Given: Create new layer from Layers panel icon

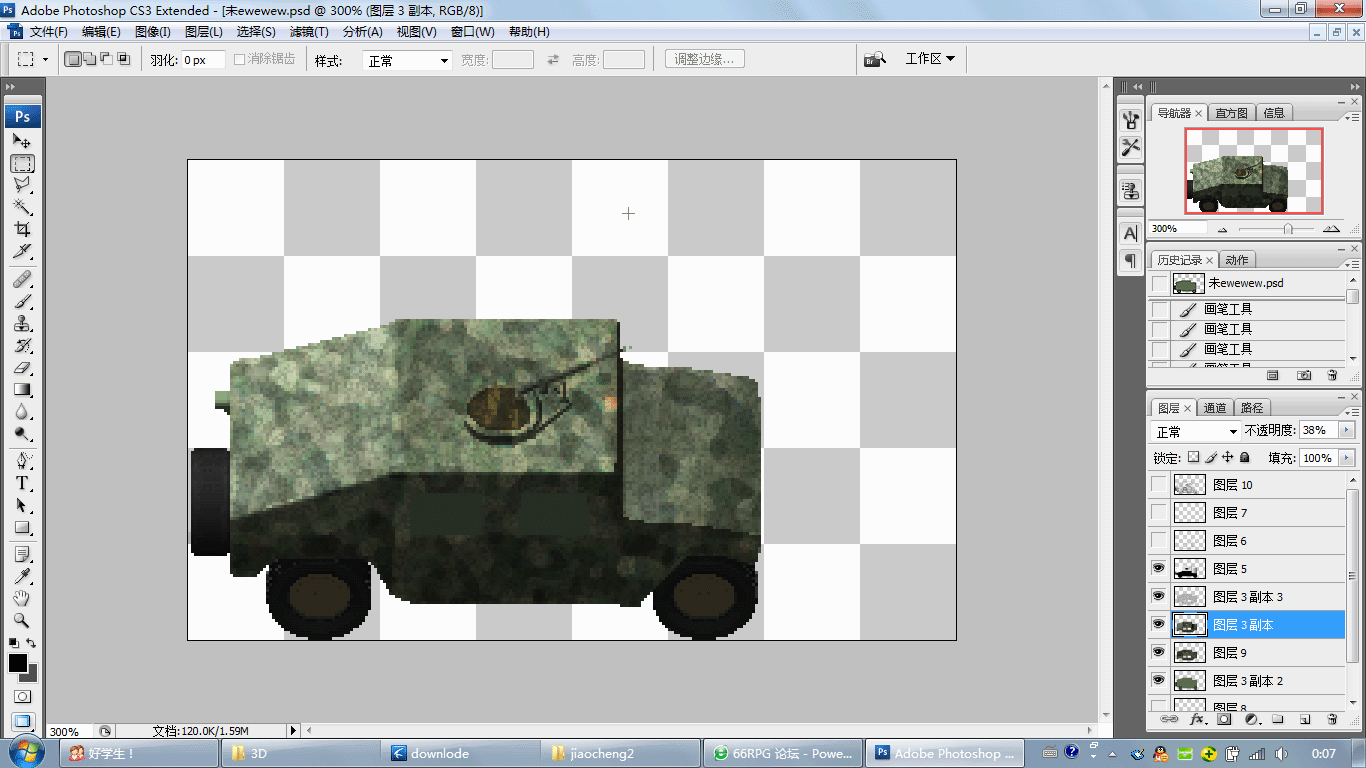Looking at the screenshot, I should [1304, 719].
